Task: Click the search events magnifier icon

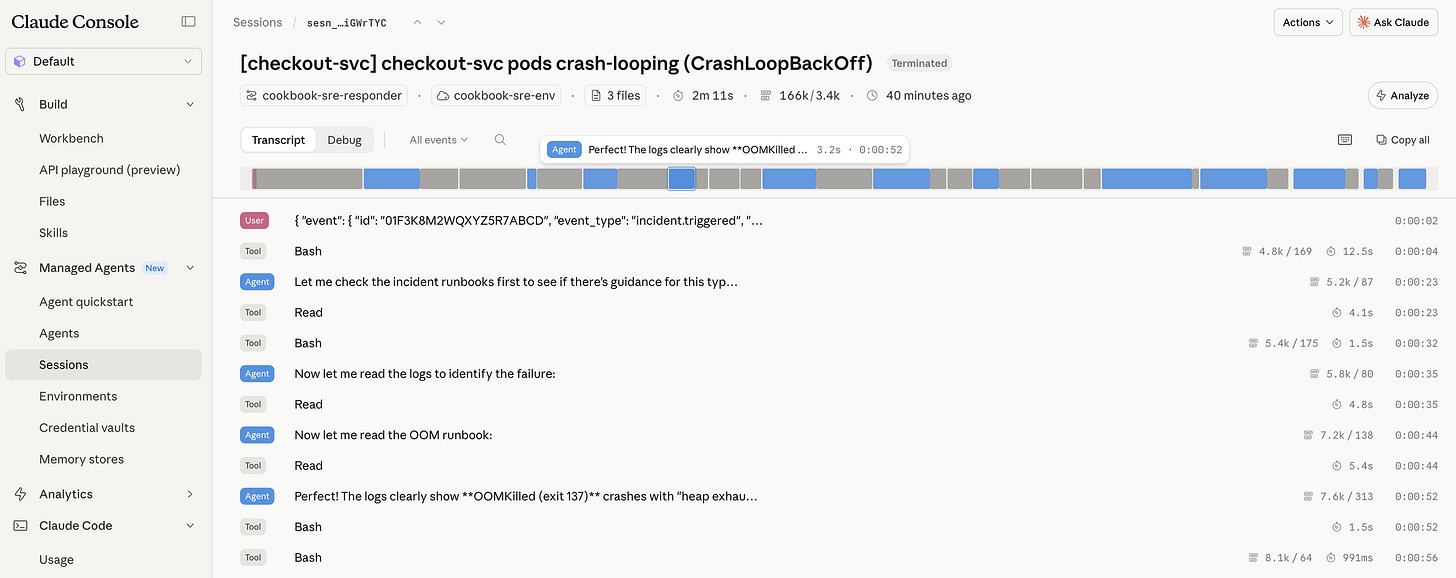Action: [x=500, y=140]
